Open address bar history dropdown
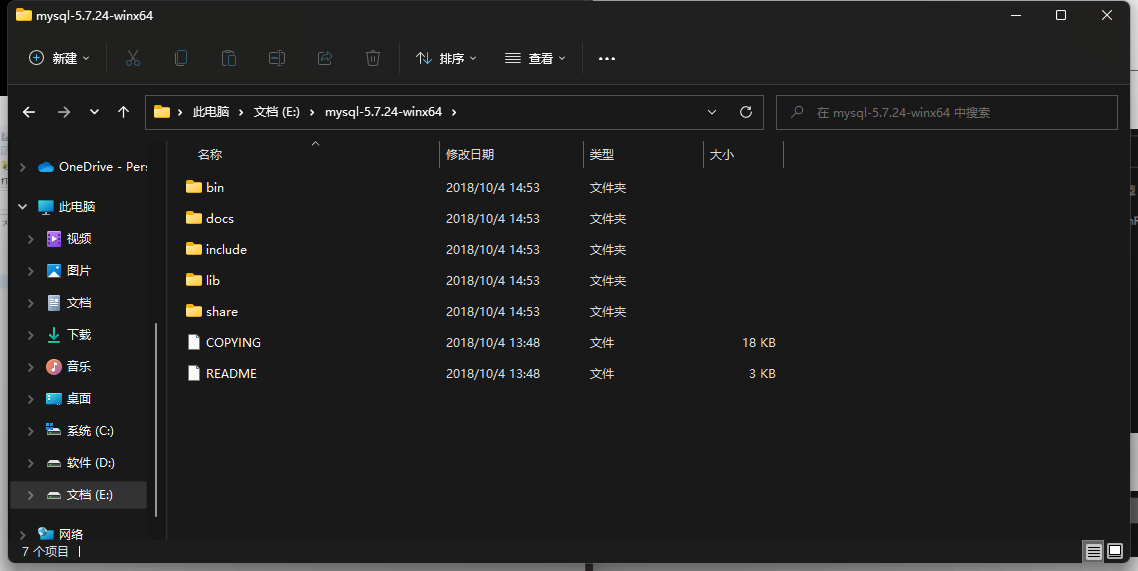The width and height of the screenshot is (1138, 571). pos(712,112)
